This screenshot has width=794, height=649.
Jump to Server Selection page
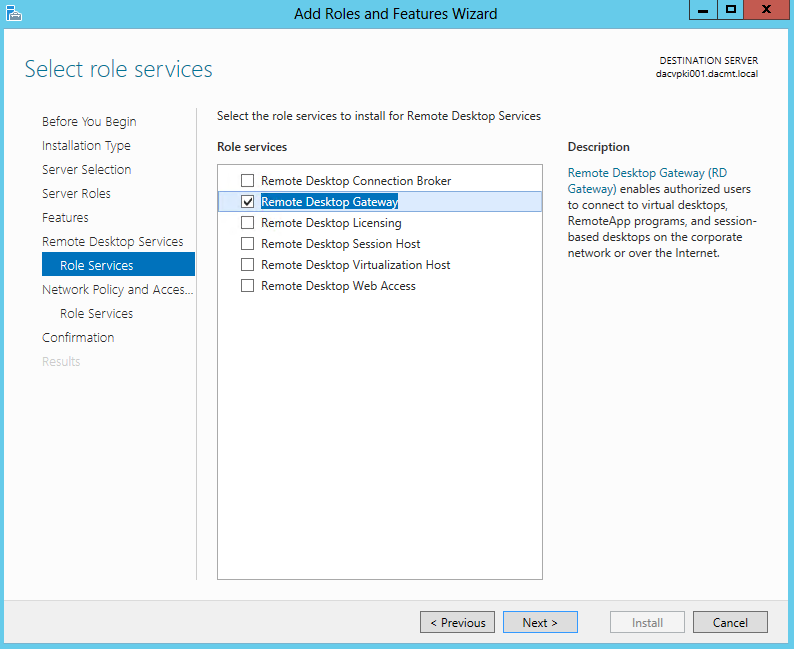(87, 170)
